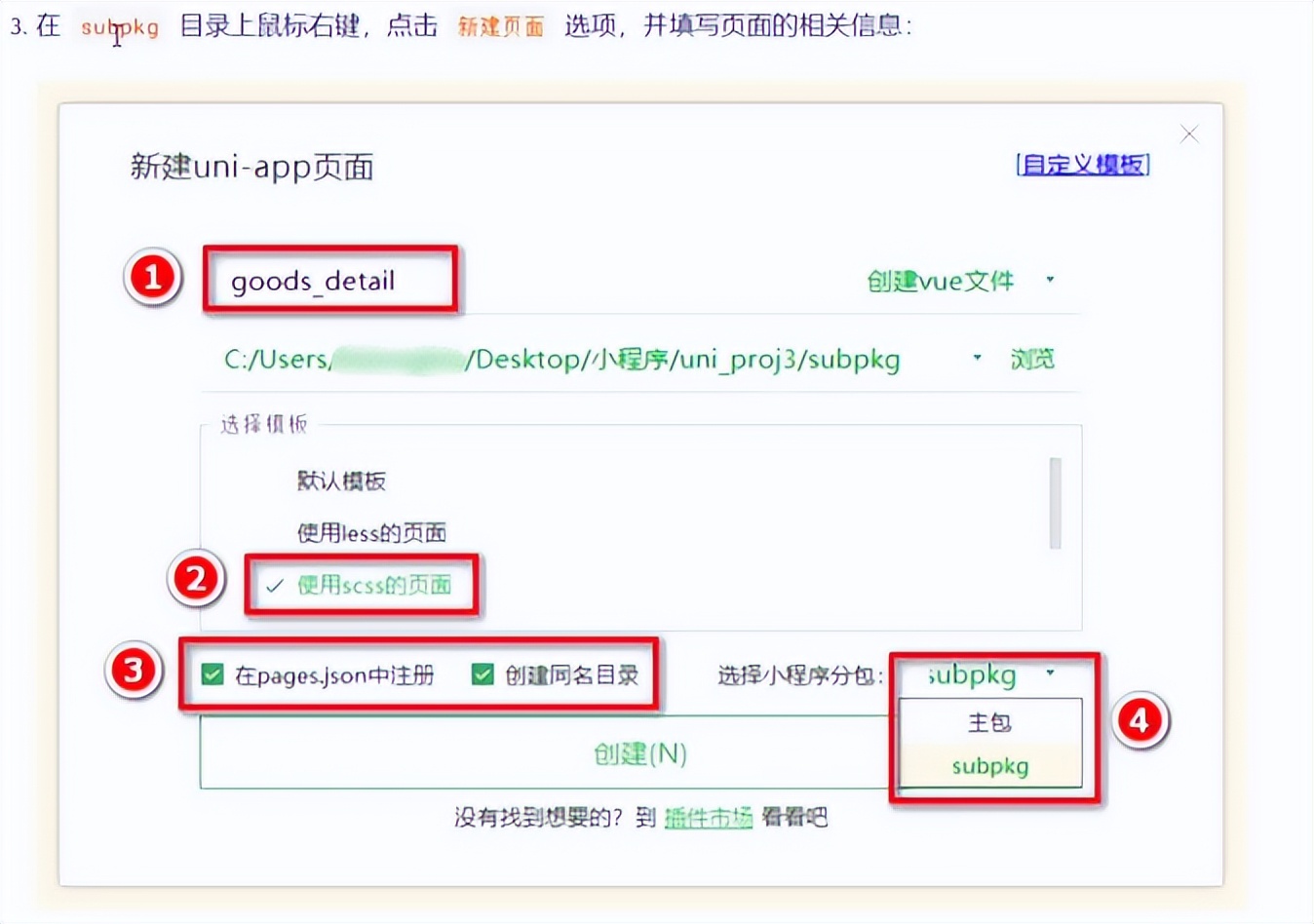Close the 新建uni-app页面 dialog
This screenshot has width=1314, height=924.
pos(1189,134)
